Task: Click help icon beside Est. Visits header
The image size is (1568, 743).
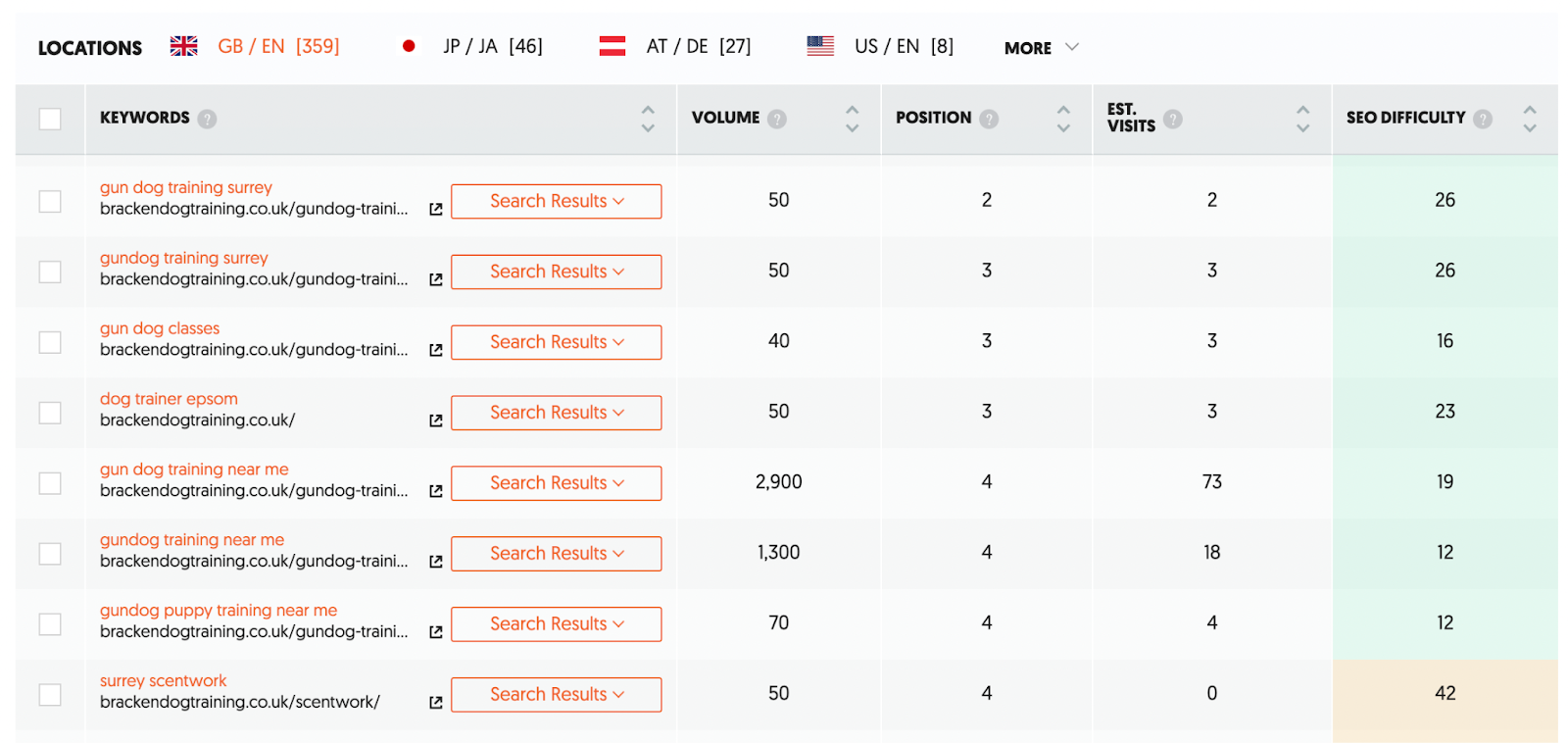Action: 1173,119
